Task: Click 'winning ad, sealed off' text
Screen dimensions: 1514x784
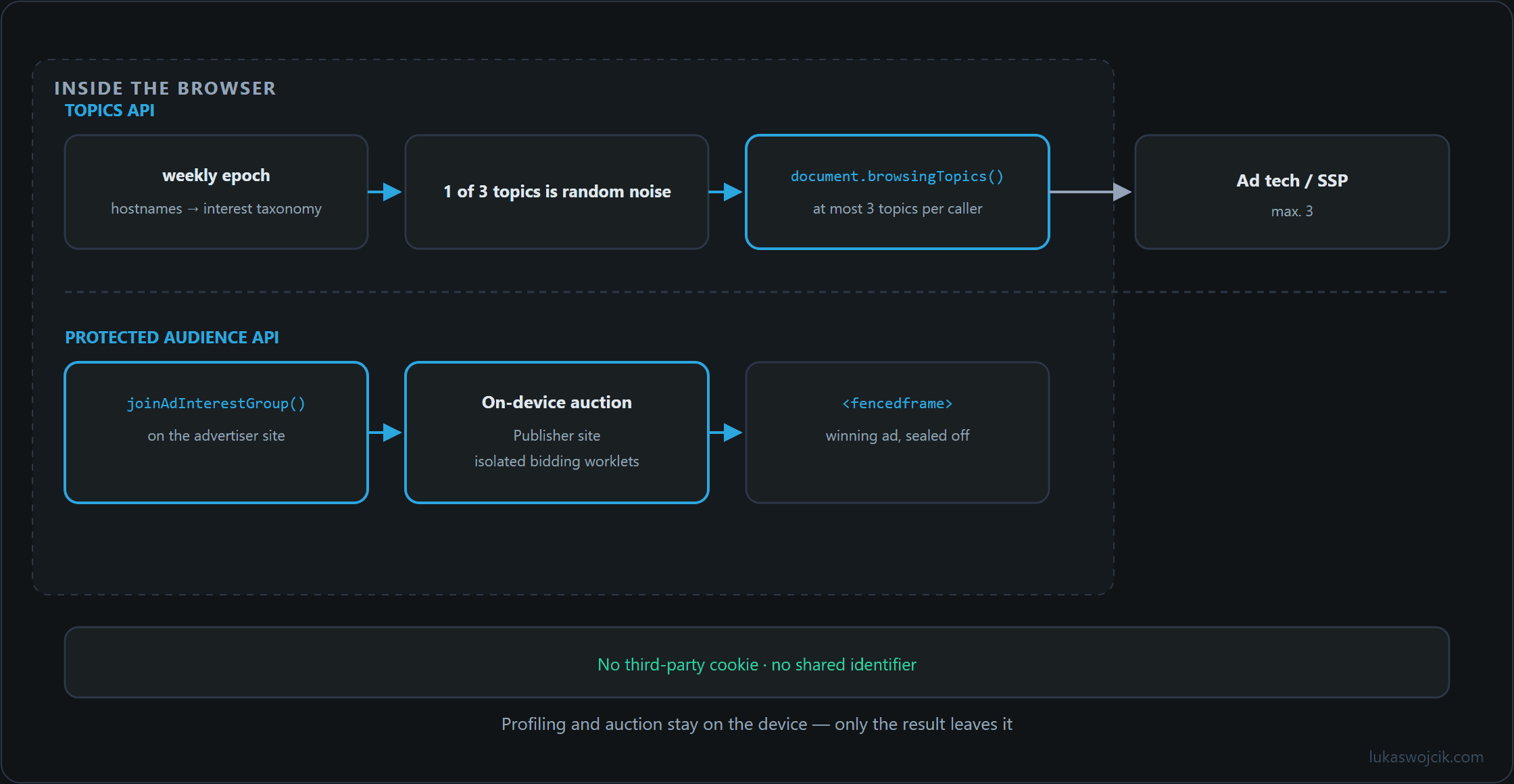Action: pos(897,436)
